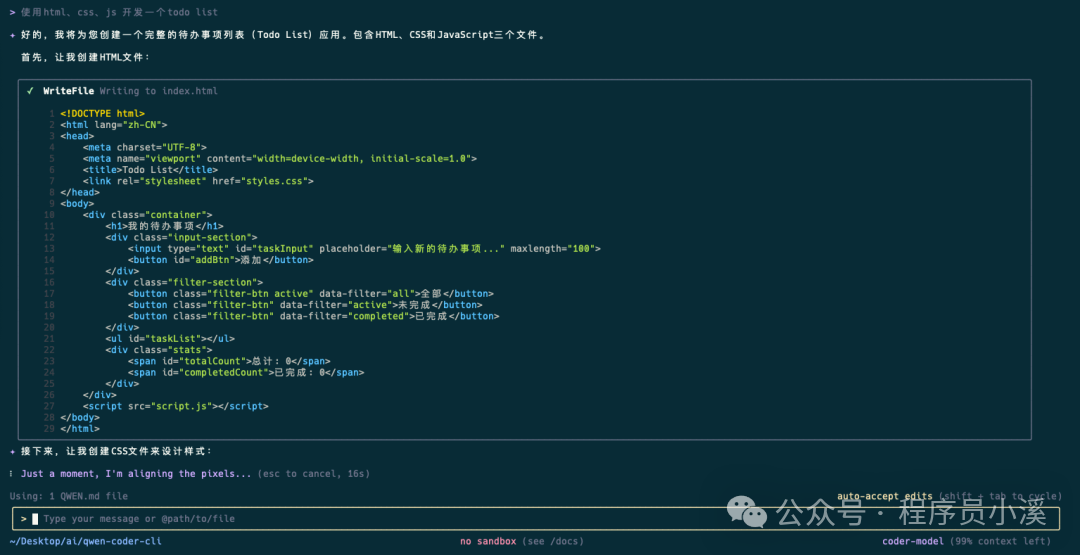Viewport: 1080px width, 555px height.
Task: Click the plus marker before '好的' response
Action: pos(11,35)
